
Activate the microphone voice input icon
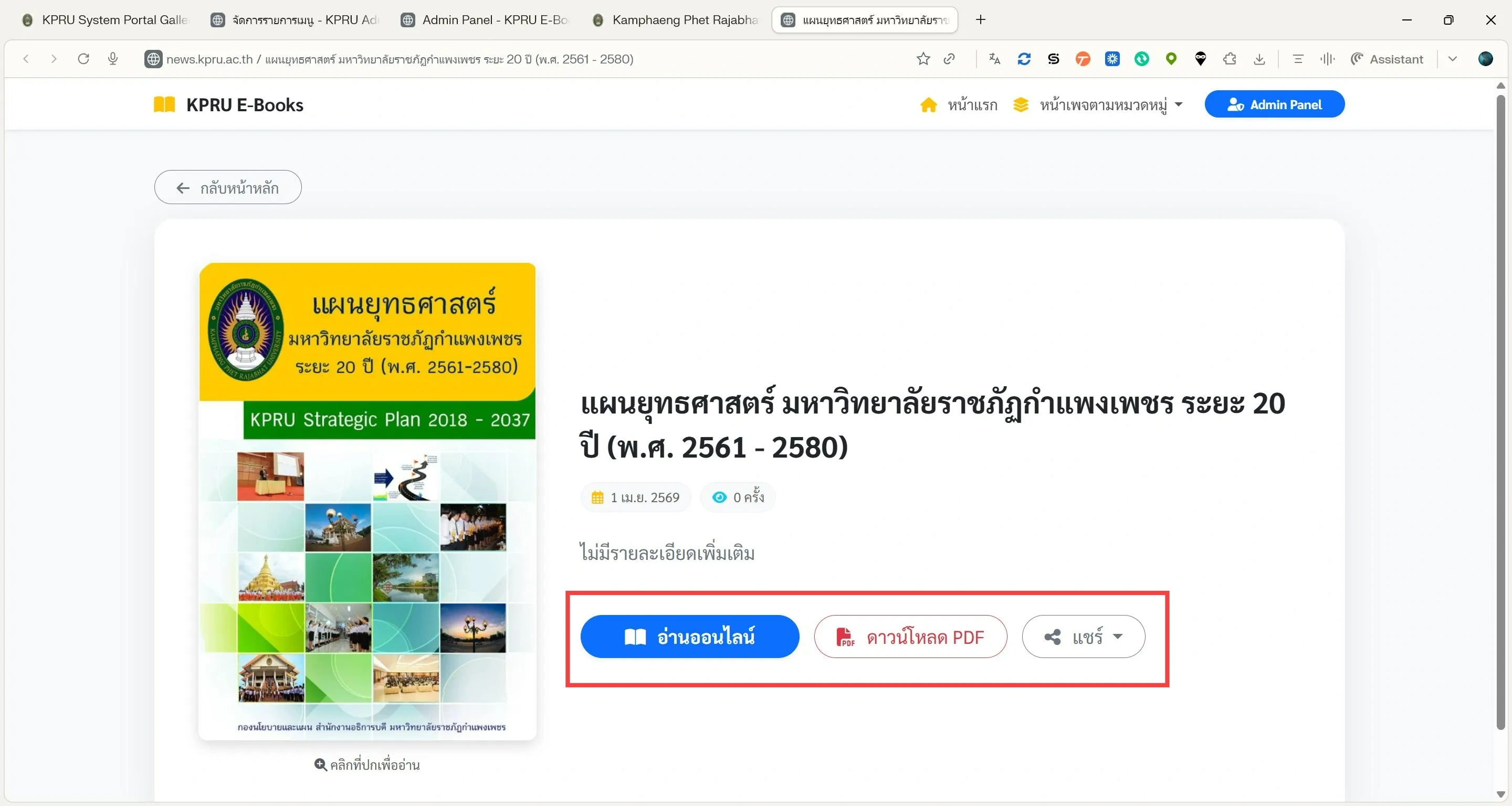click(x=113, y=59)
